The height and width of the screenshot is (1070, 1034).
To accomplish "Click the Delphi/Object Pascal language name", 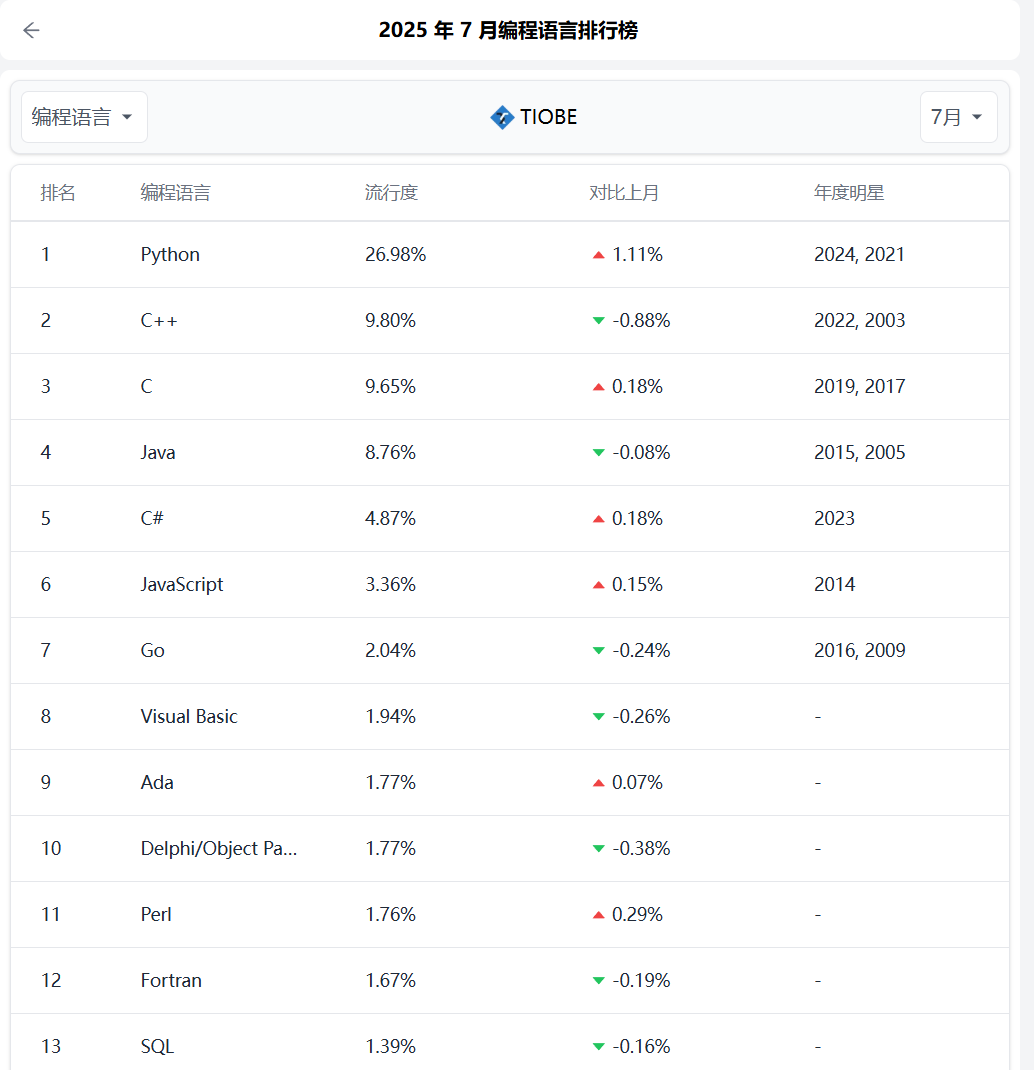I will tap(219, 849).
